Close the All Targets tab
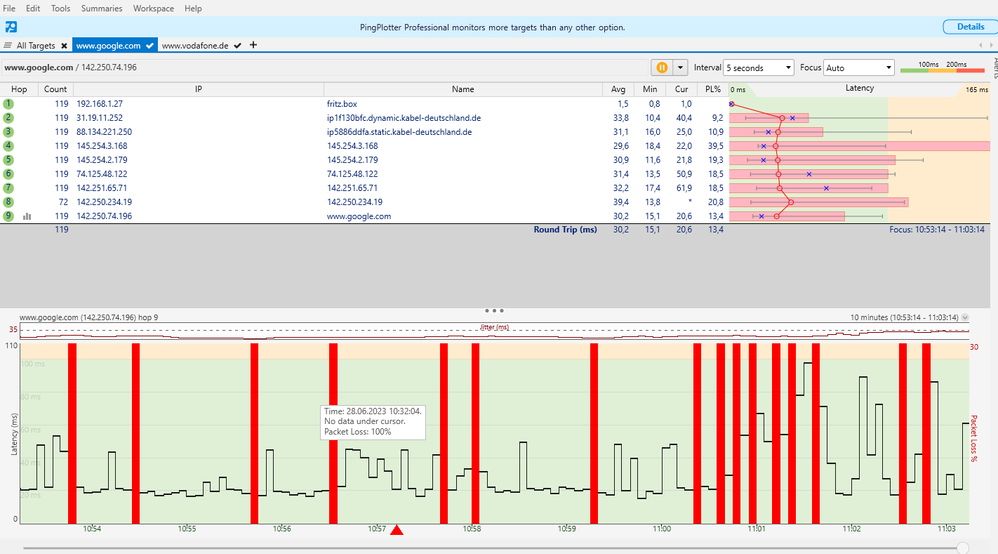 point(64,46)
